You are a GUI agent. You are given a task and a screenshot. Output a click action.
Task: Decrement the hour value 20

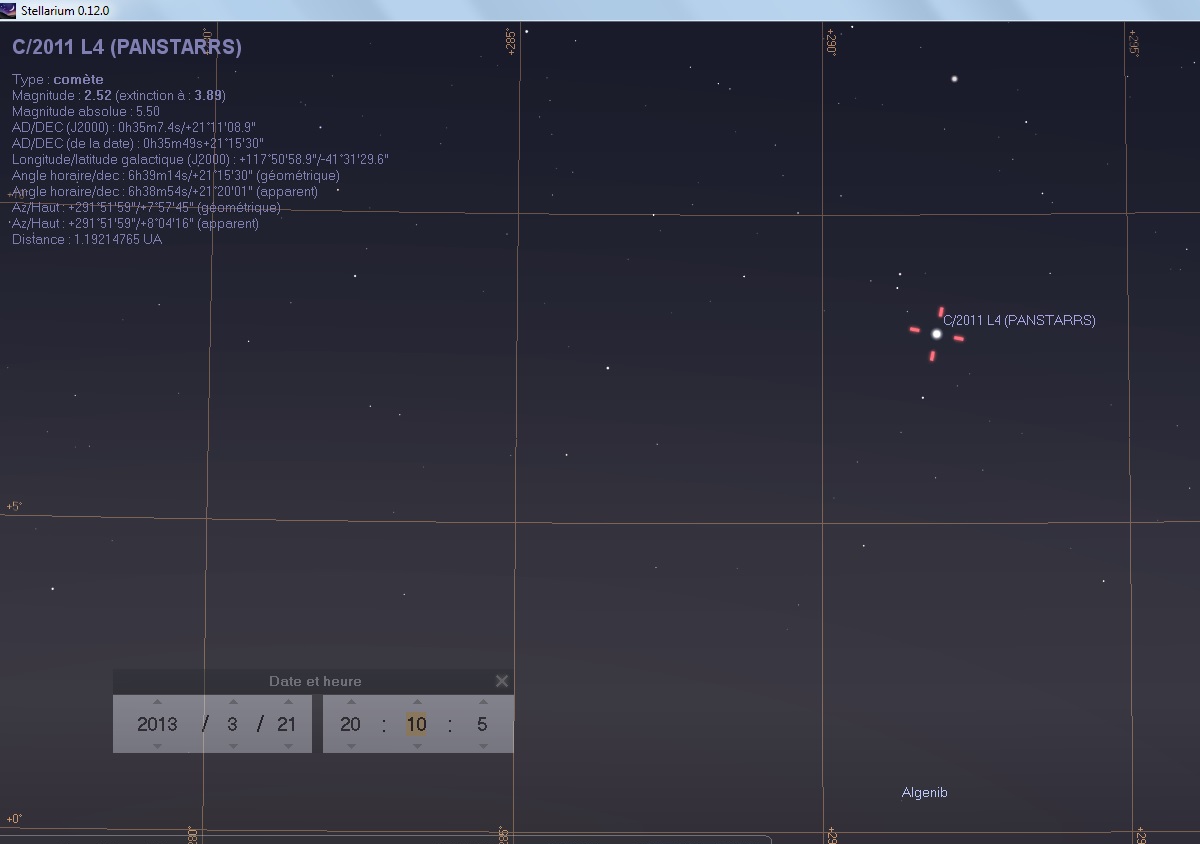point(350,746)
